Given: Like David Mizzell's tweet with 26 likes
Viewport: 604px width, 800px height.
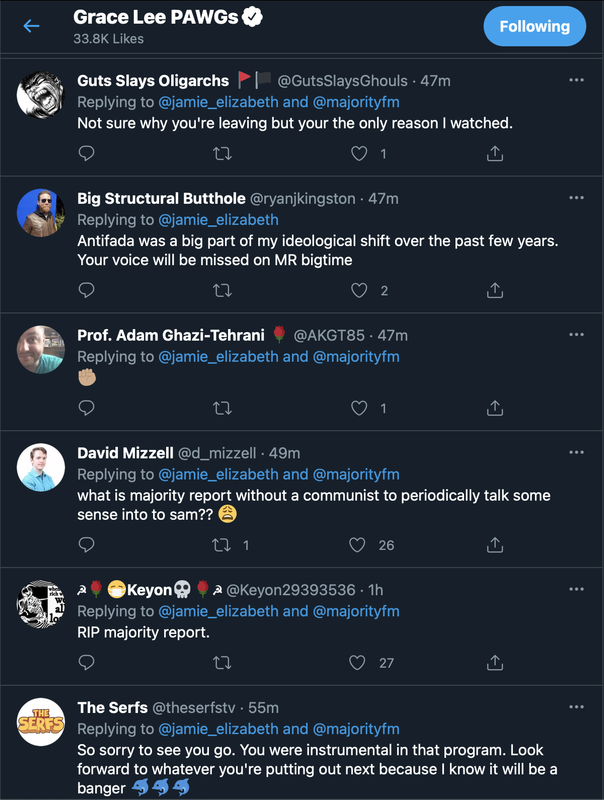Looking at the screenshot, I should click(358, 545).
